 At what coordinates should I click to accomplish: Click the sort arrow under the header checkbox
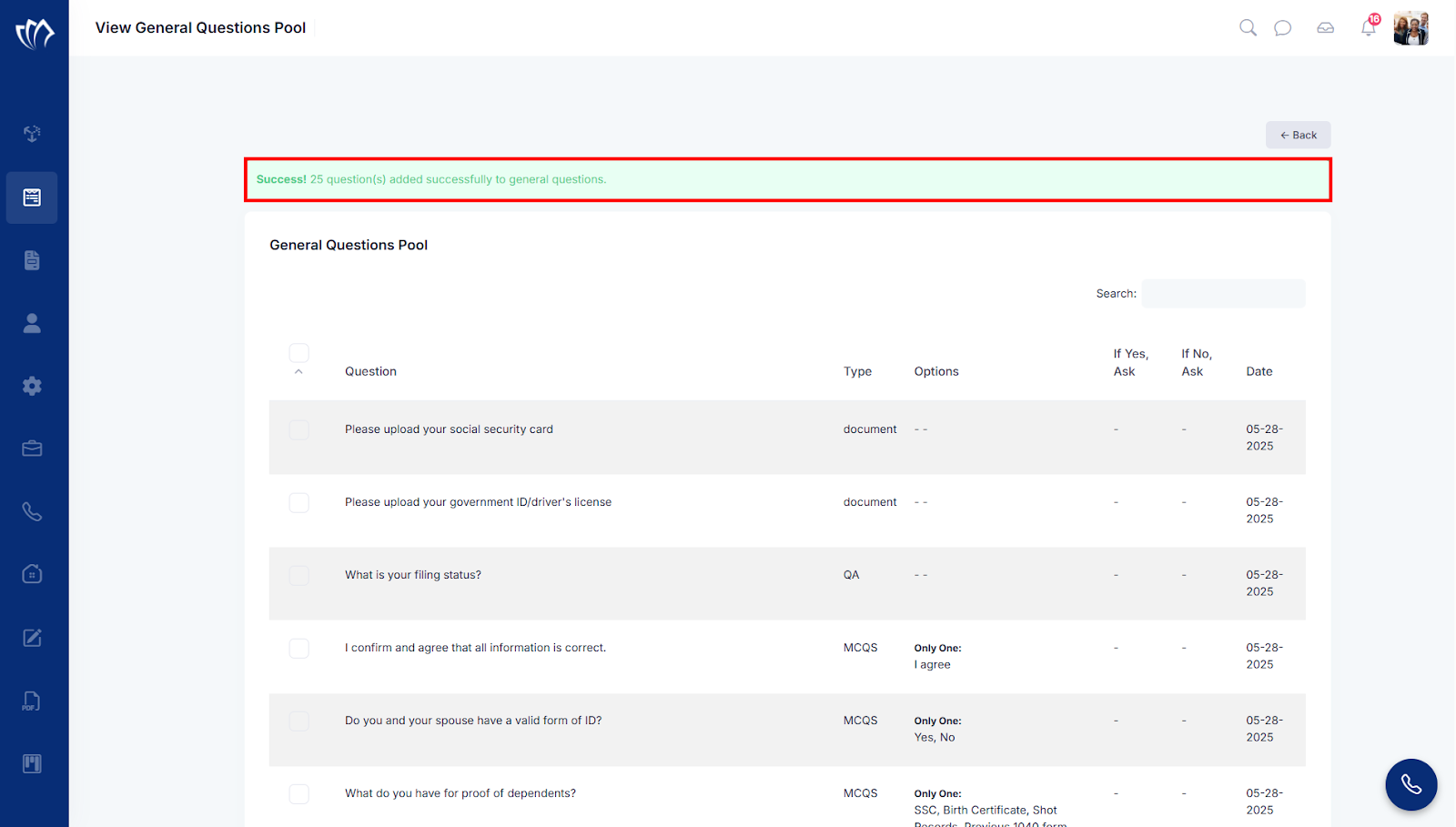[x=298, y=372]
